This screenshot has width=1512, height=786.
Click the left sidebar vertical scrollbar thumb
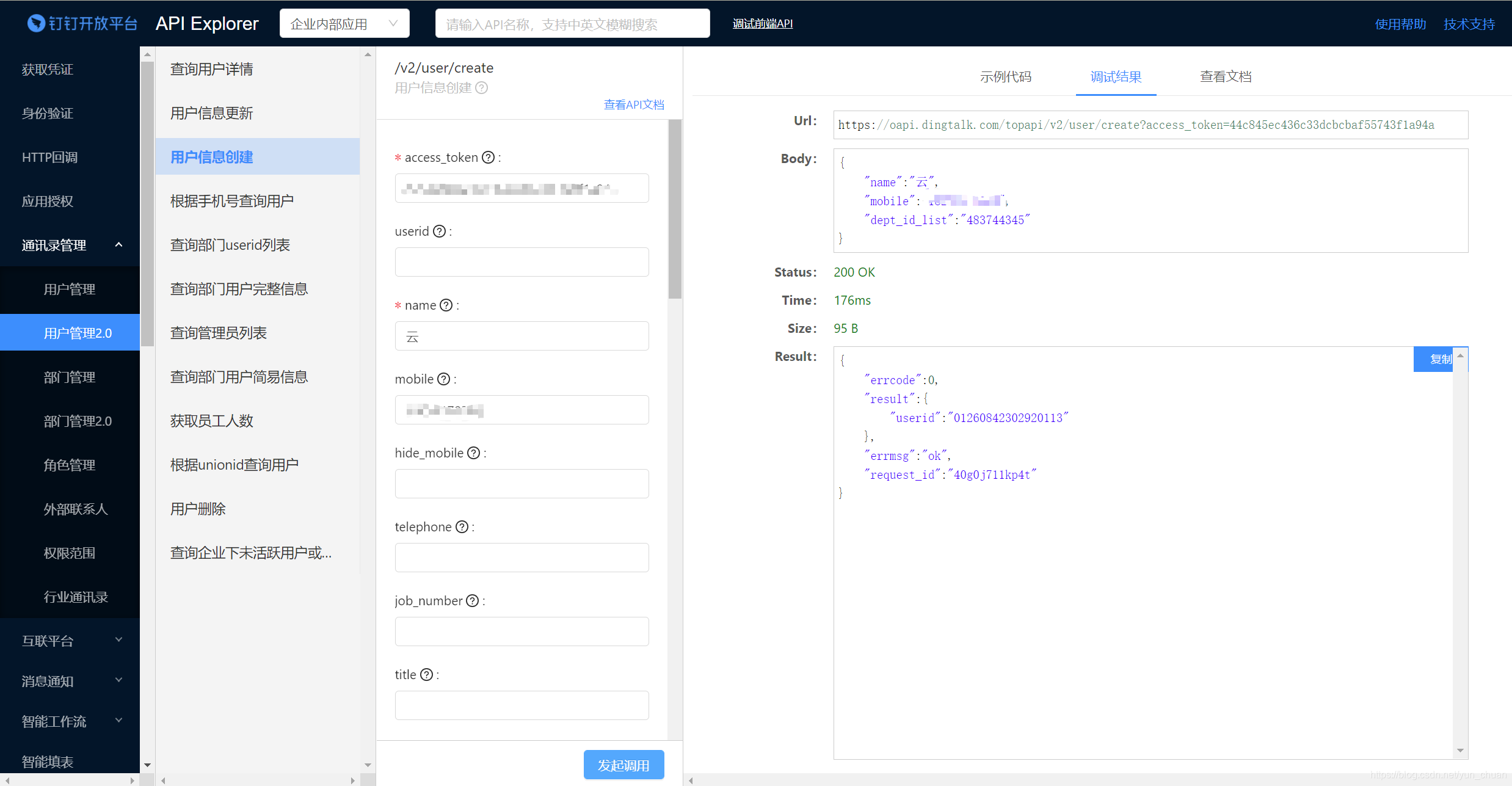pos(147,203)
